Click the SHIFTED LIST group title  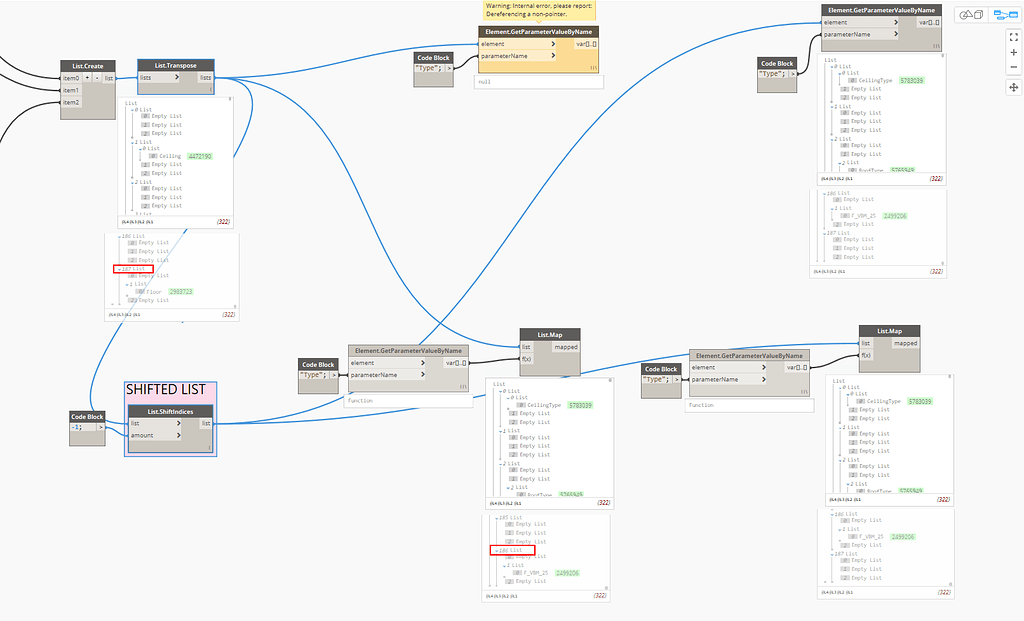pyautogui.click(x=166, y=390)
